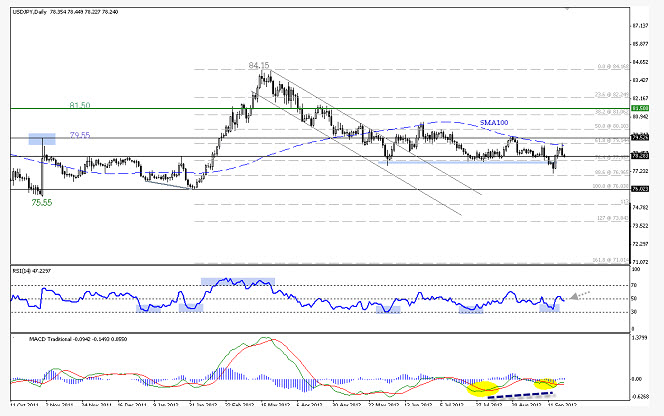Click the green 81.500 price tag on axis

[639, 108]
